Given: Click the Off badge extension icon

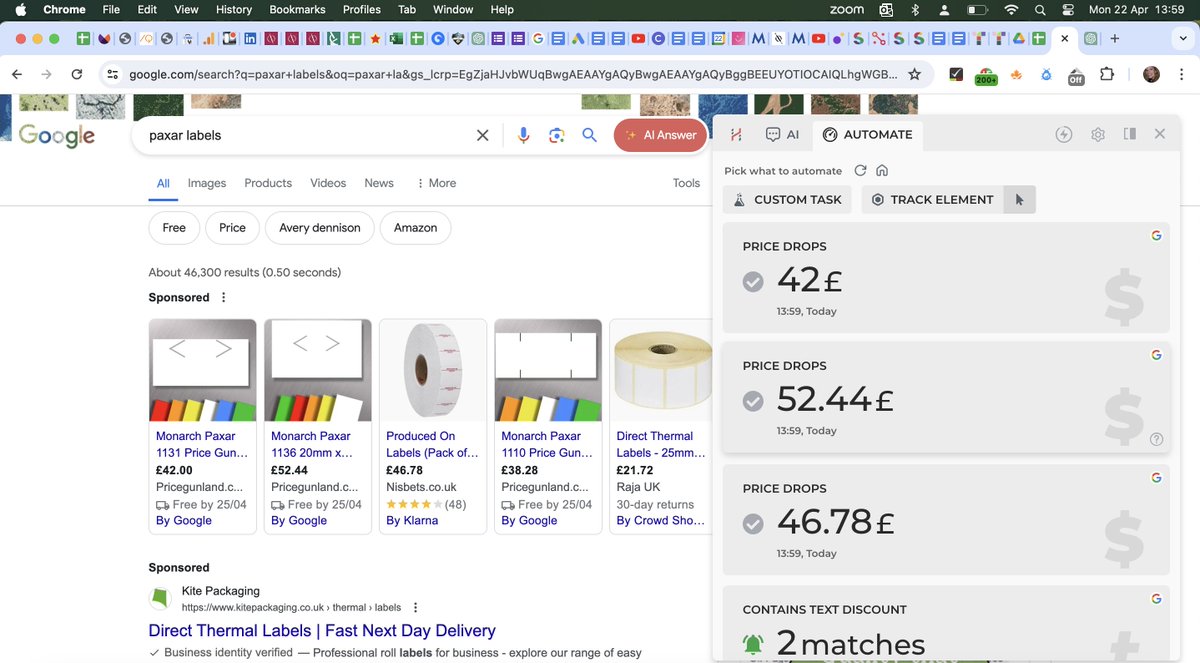Looking at the screenshot, I should coord(1076,76).
